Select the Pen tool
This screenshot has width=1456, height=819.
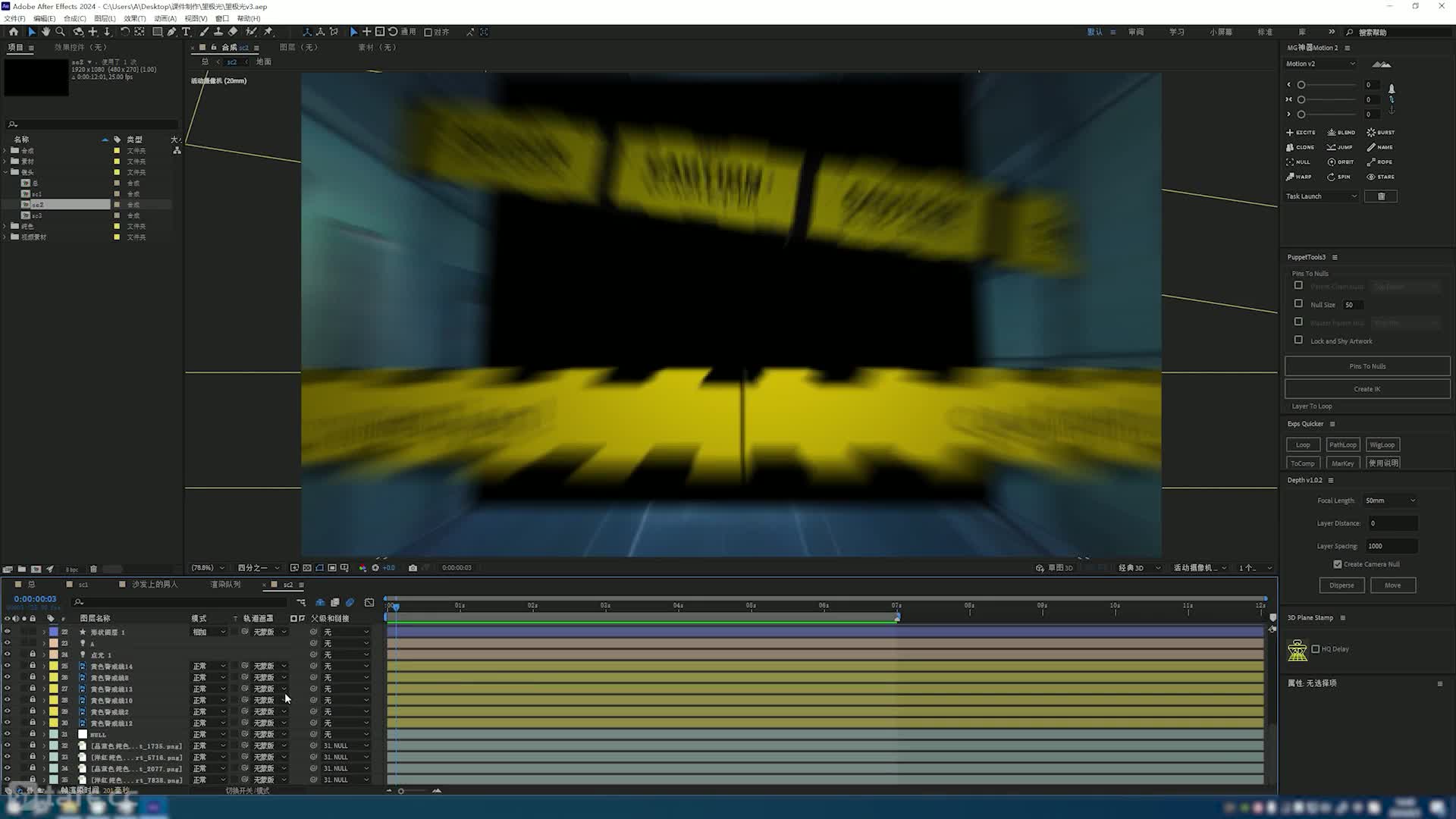click(171, 32)
